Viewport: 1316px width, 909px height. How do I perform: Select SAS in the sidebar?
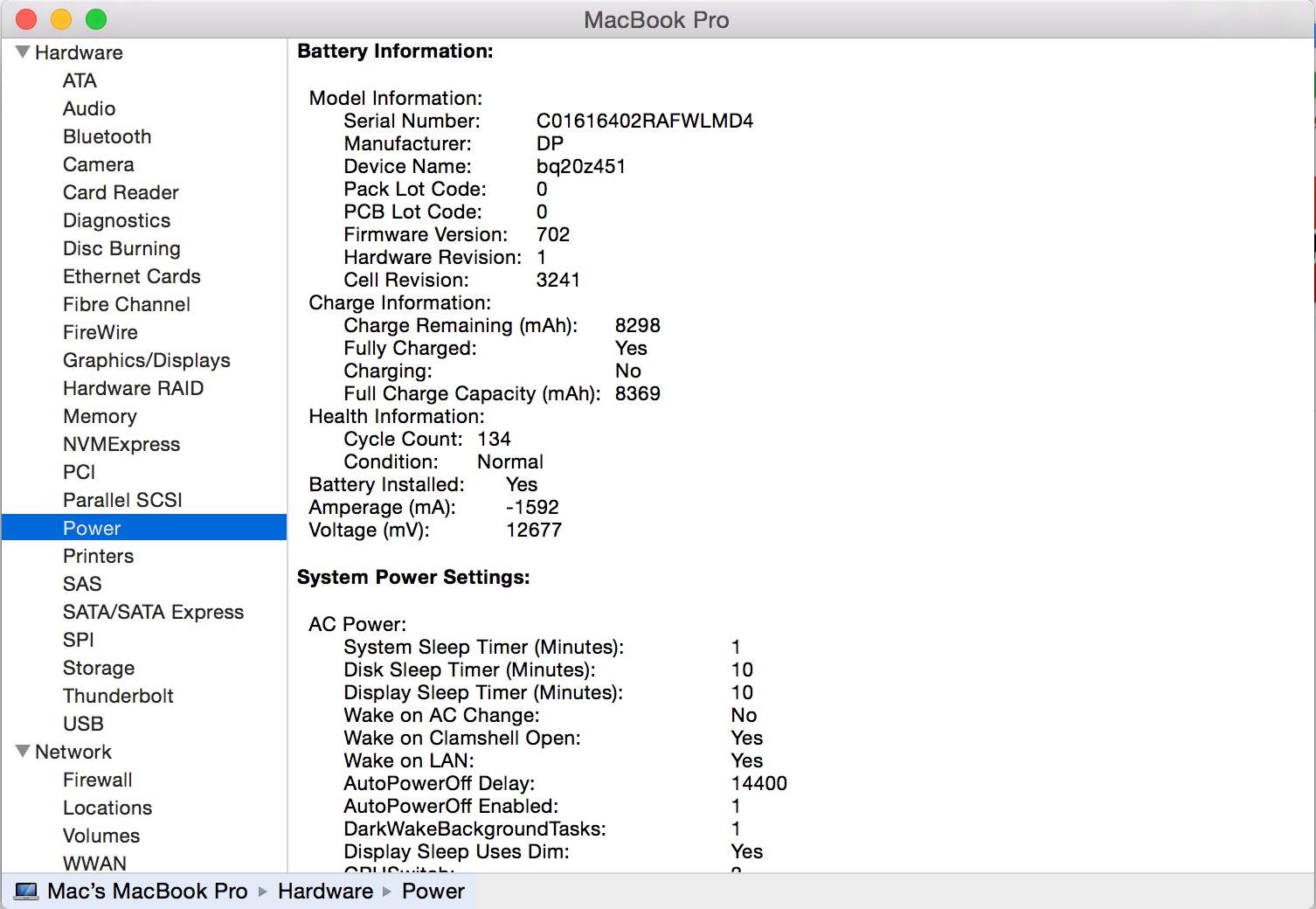82,584
